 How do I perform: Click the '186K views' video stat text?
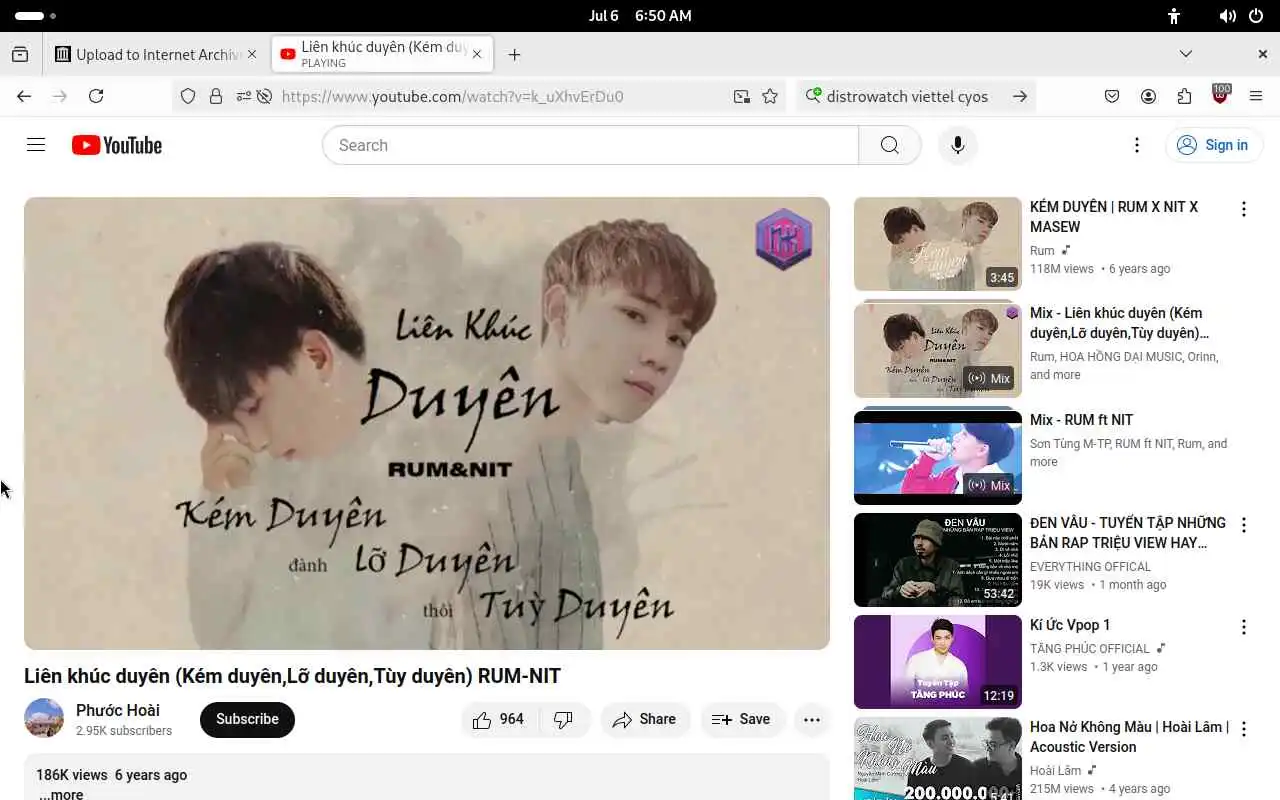(71, 775)
